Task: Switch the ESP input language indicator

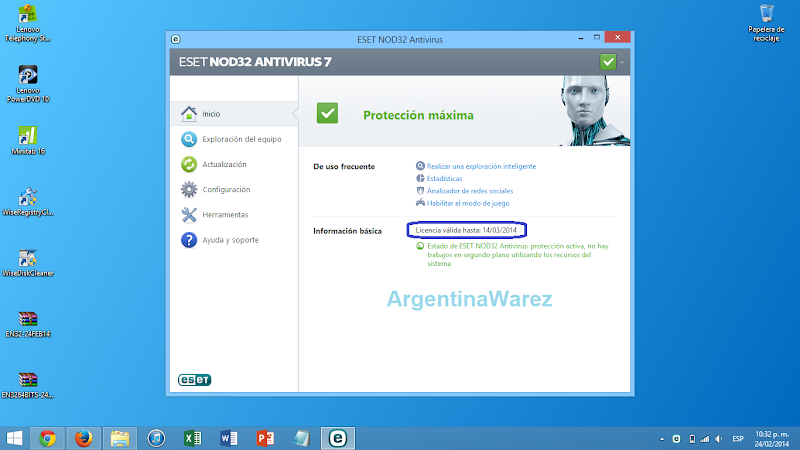Action: (738, 439)
